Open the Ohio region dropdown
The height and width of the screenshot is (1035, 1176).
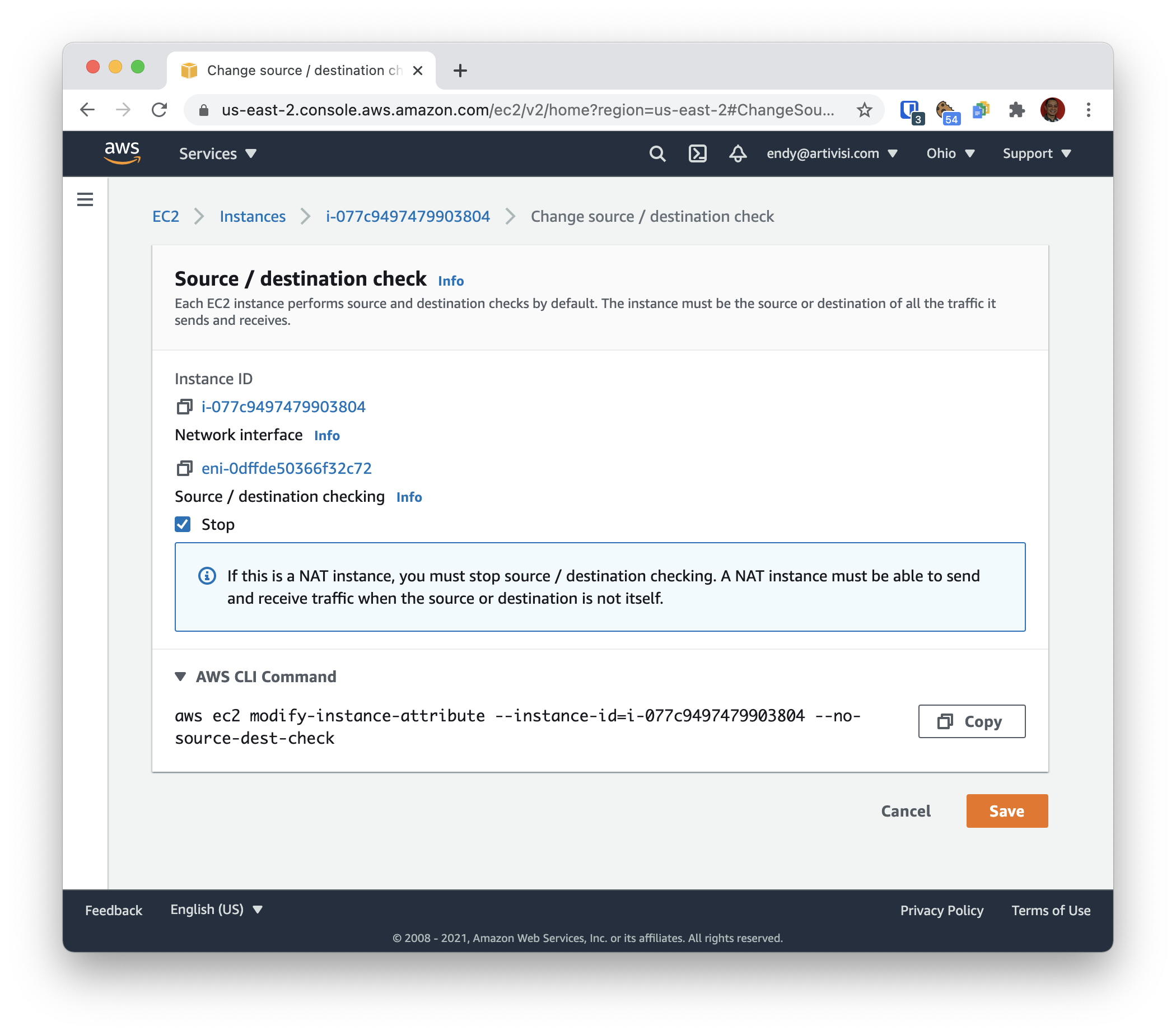coord(950,153)
